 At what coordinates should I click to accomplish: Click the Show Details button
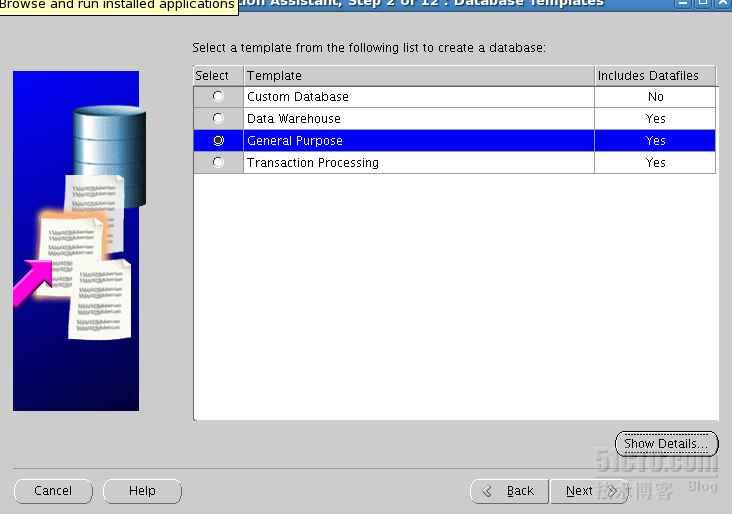coord(666,444)
